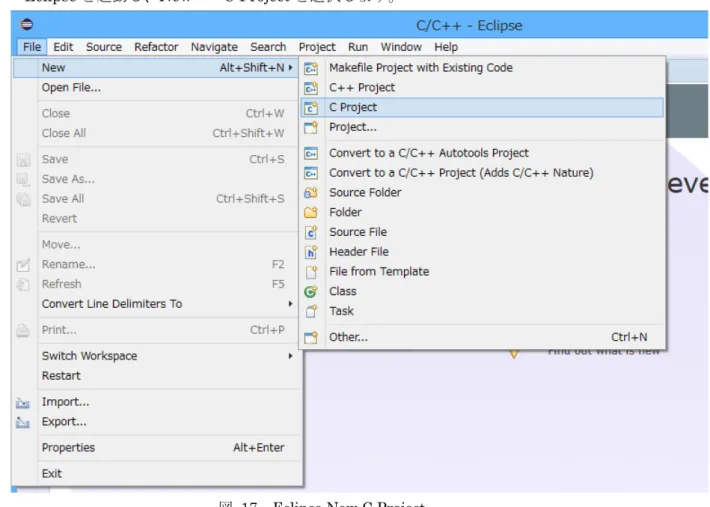Choose Open File... entry
This screenshot has width=710, height=507.
[x=155, y=88]
